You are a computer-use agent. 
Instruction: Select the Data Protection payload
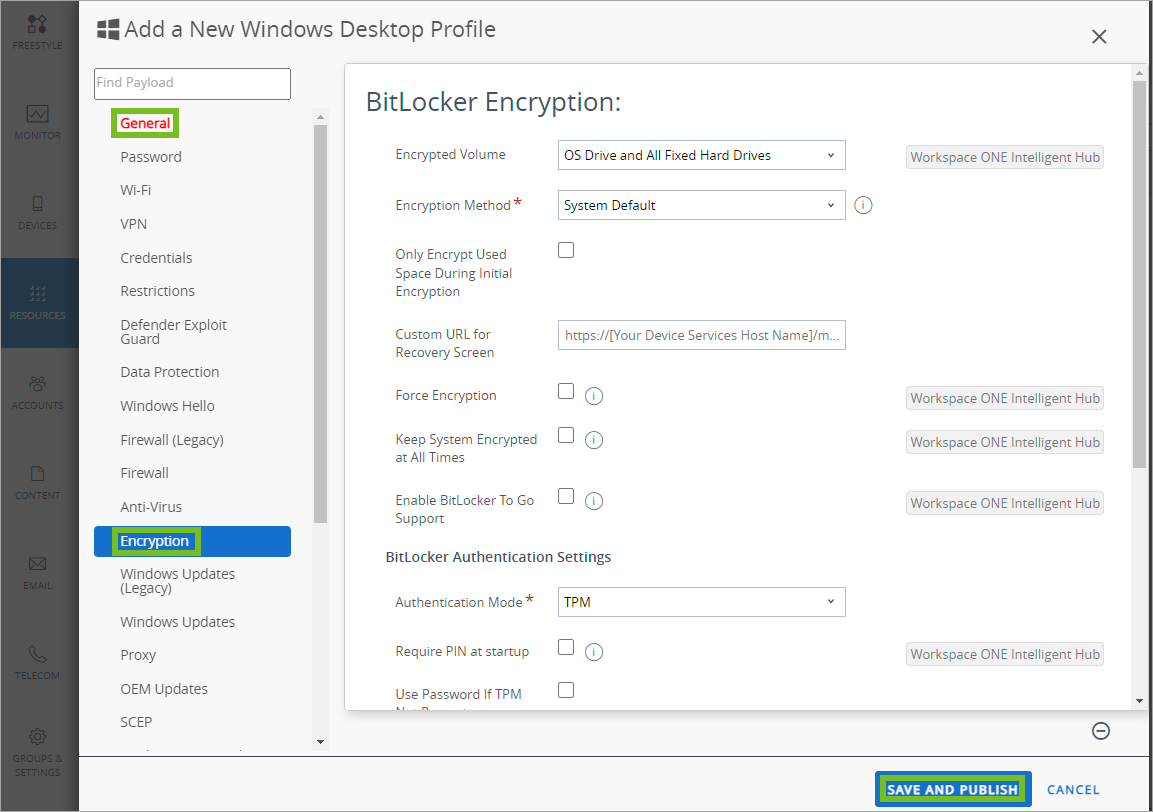[x=170, y=372]
